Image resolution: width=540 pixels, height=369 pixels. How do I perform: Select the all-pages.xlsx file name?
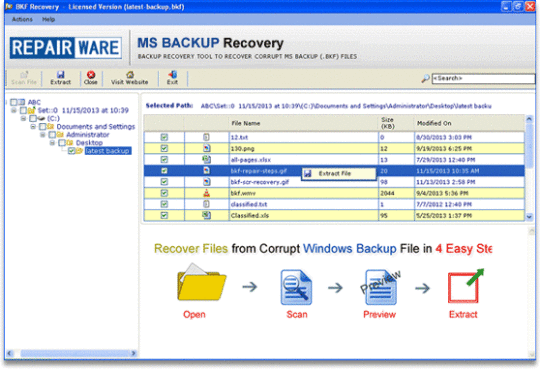[250, 160]
